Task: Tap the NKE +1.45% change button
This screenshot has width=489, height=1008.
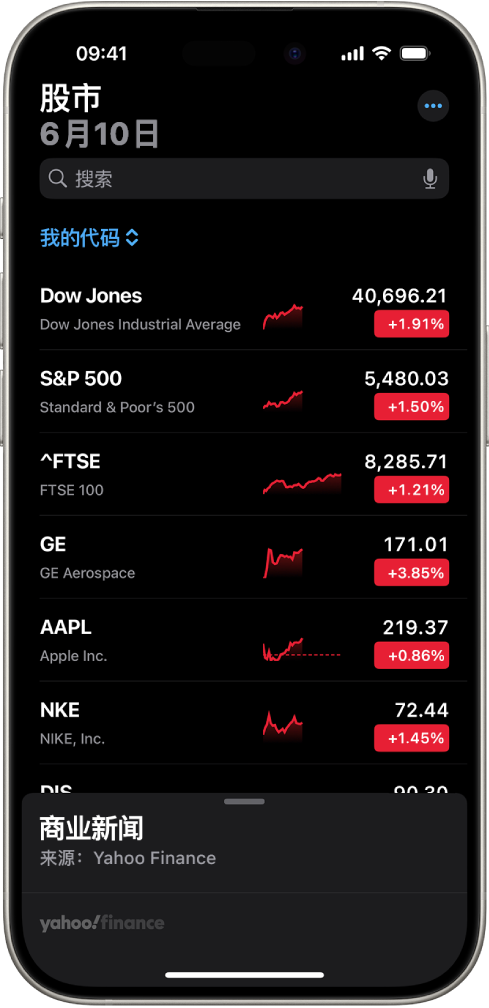Action: [x=411, y=739]
